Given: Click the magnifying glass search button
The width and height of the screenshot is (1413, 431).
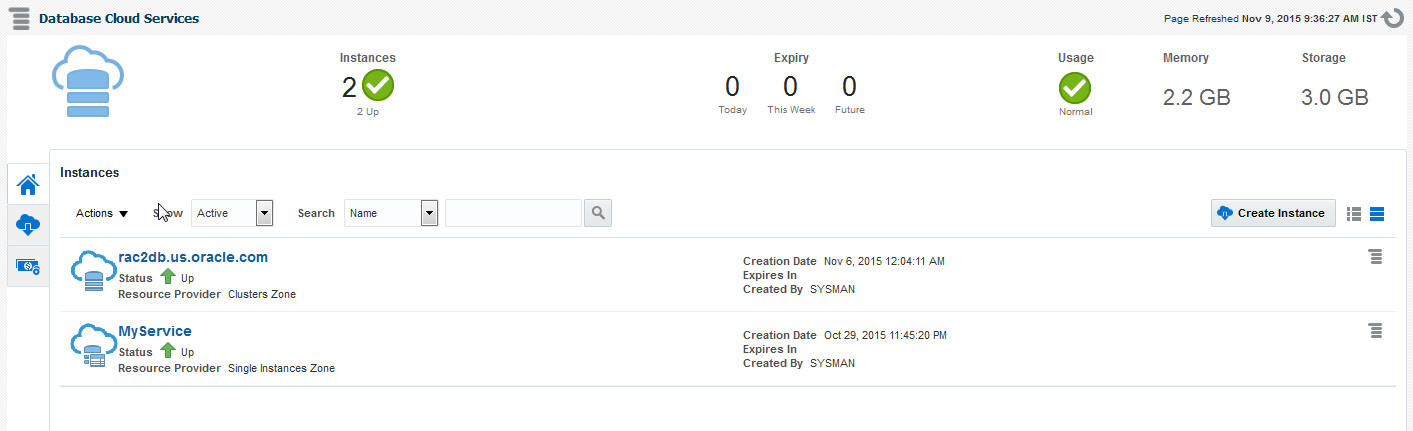Looking at the screenshot, I should point(598,213).
